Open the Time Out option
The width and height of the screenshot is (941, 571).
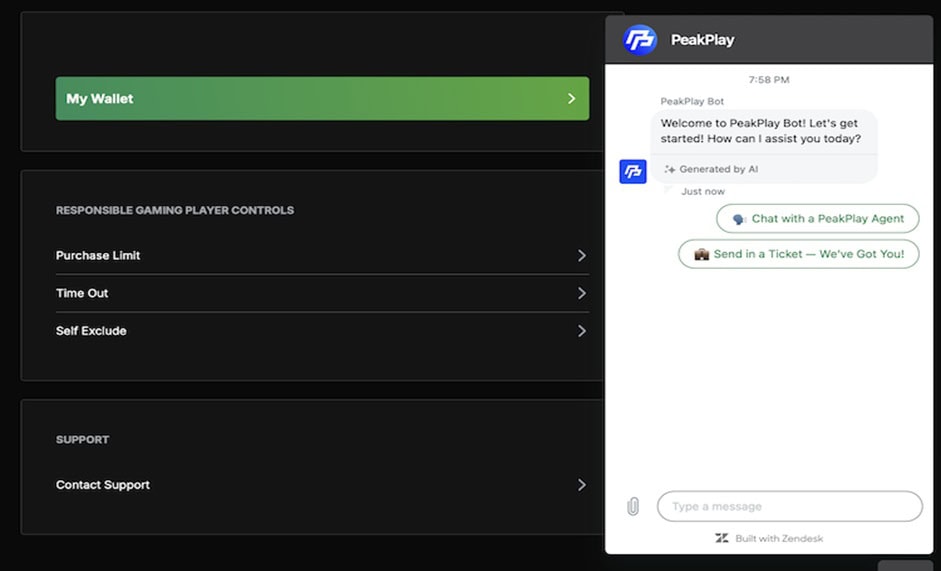[x=322, y=293]
